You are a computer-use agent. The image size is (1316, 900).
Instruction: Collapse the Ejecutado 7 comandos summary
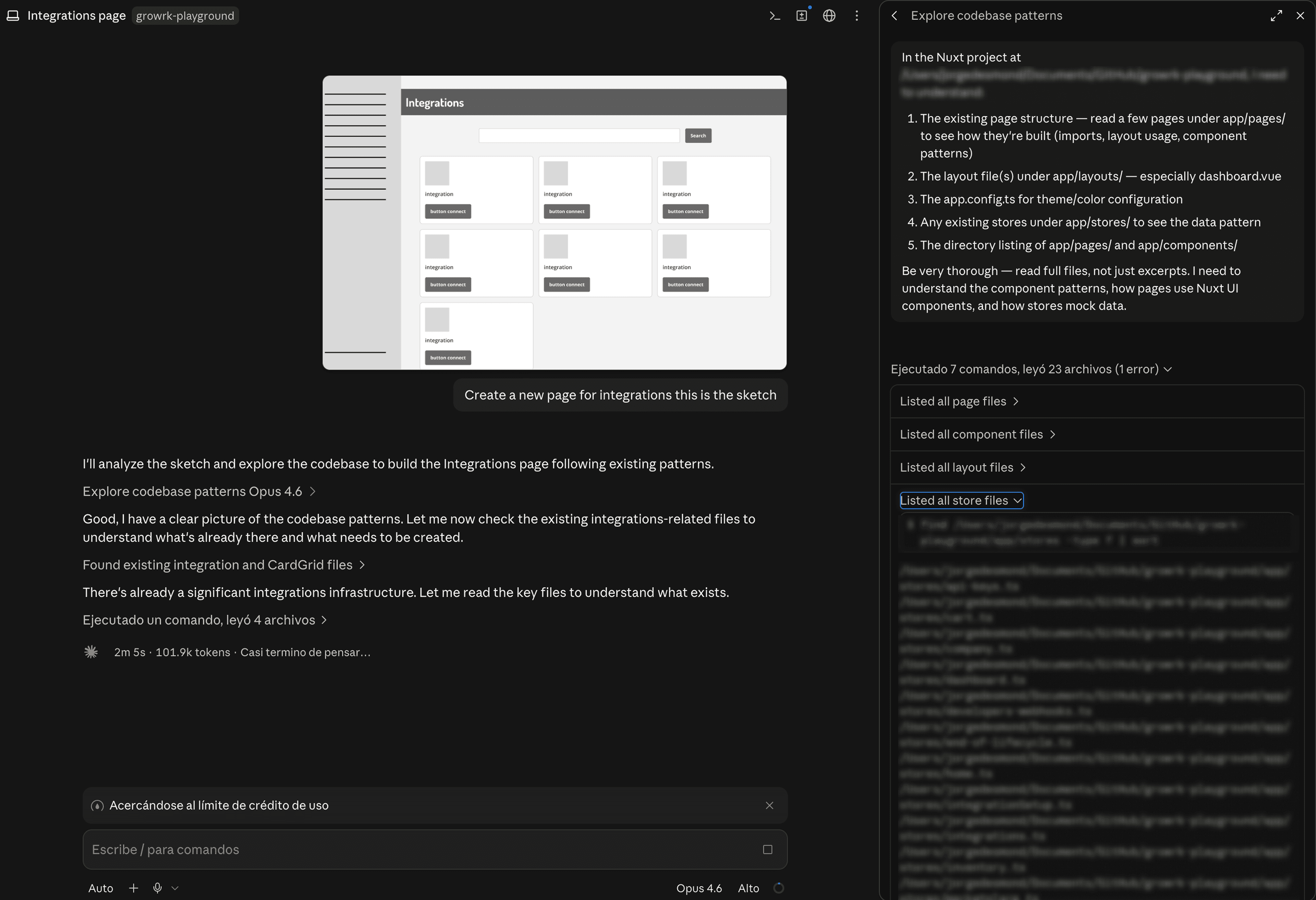[x=1031, y=369]
